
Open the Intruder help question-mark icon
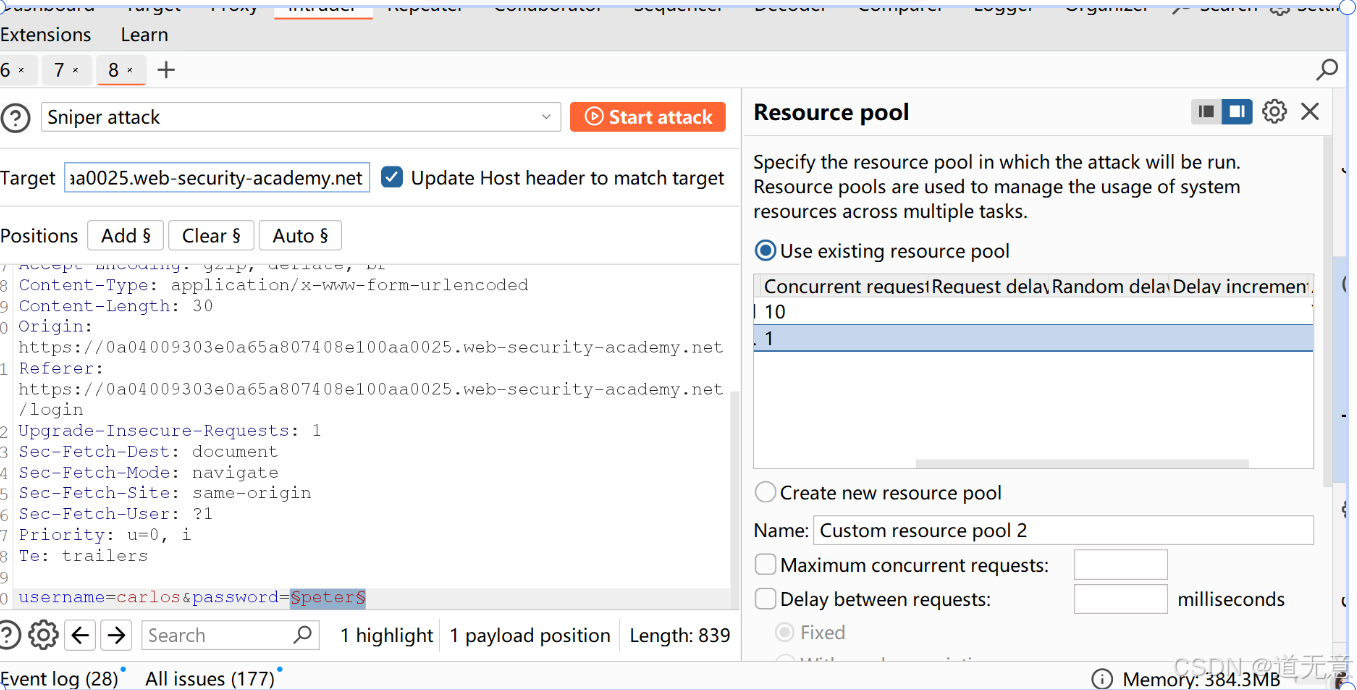(x=15, y=118)
